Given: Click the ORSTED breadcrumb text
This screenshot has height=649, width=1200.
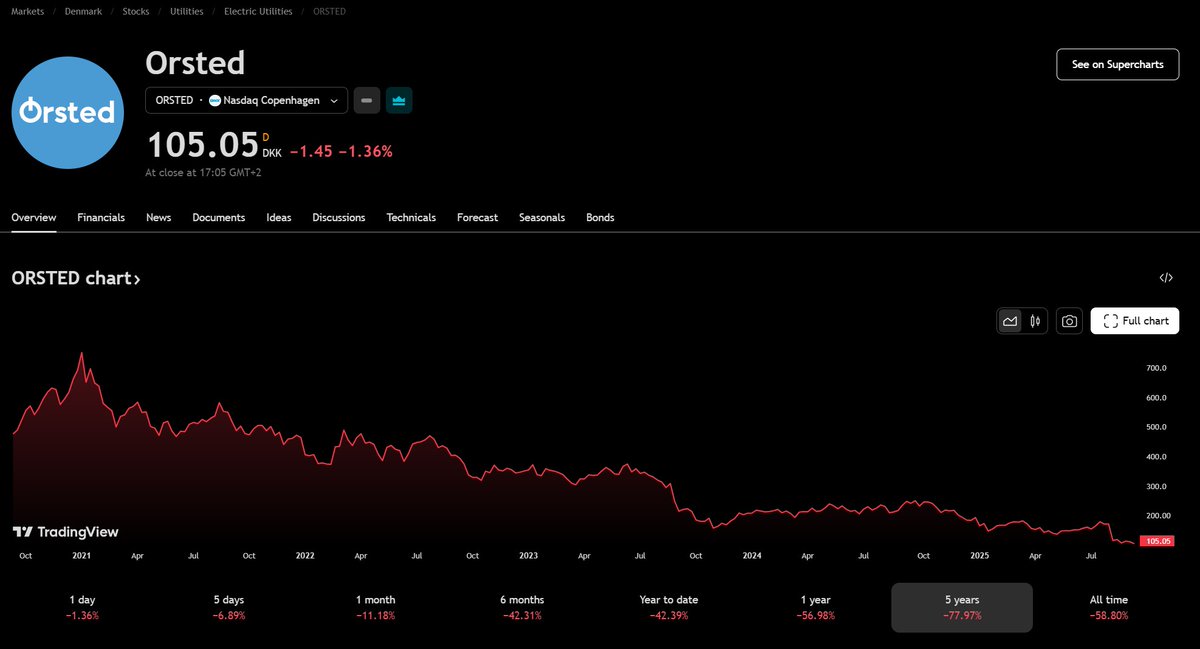Looking at the screenshot, I should point(330,11).
